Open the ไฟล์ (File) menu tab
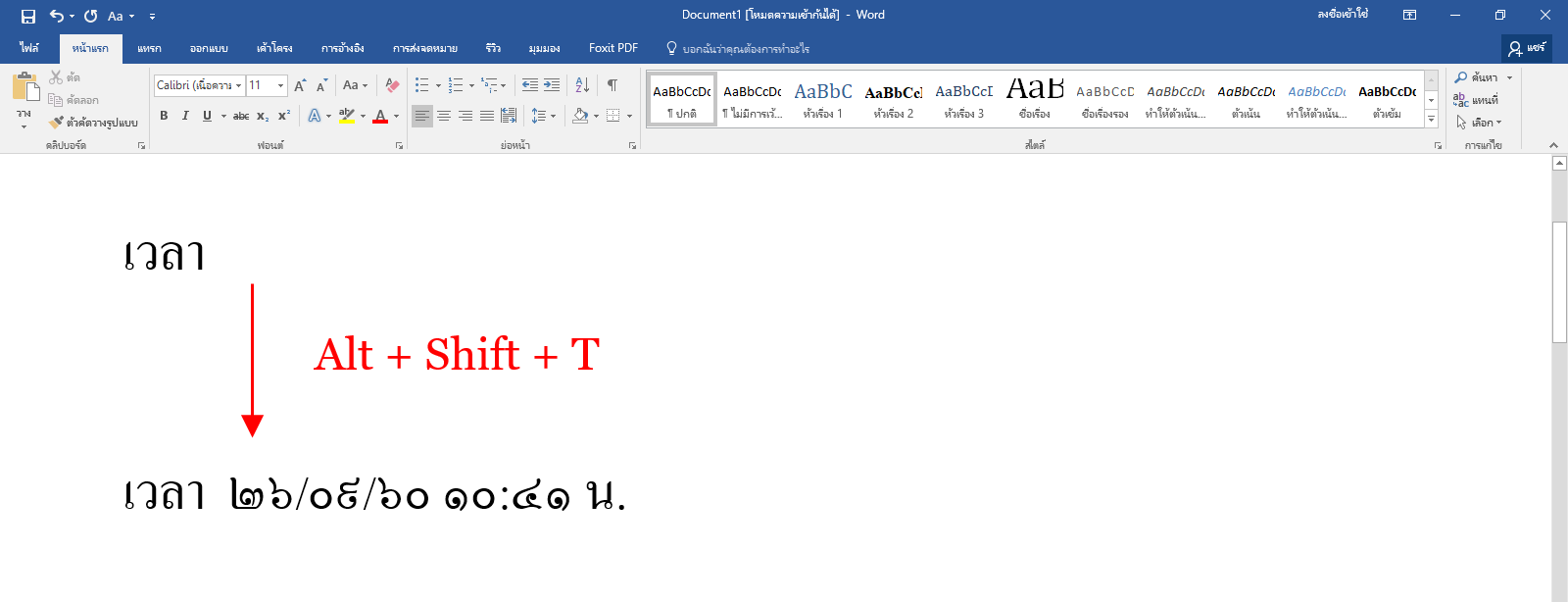Screen dimensions: 1568x602 [x=29, y=48]
